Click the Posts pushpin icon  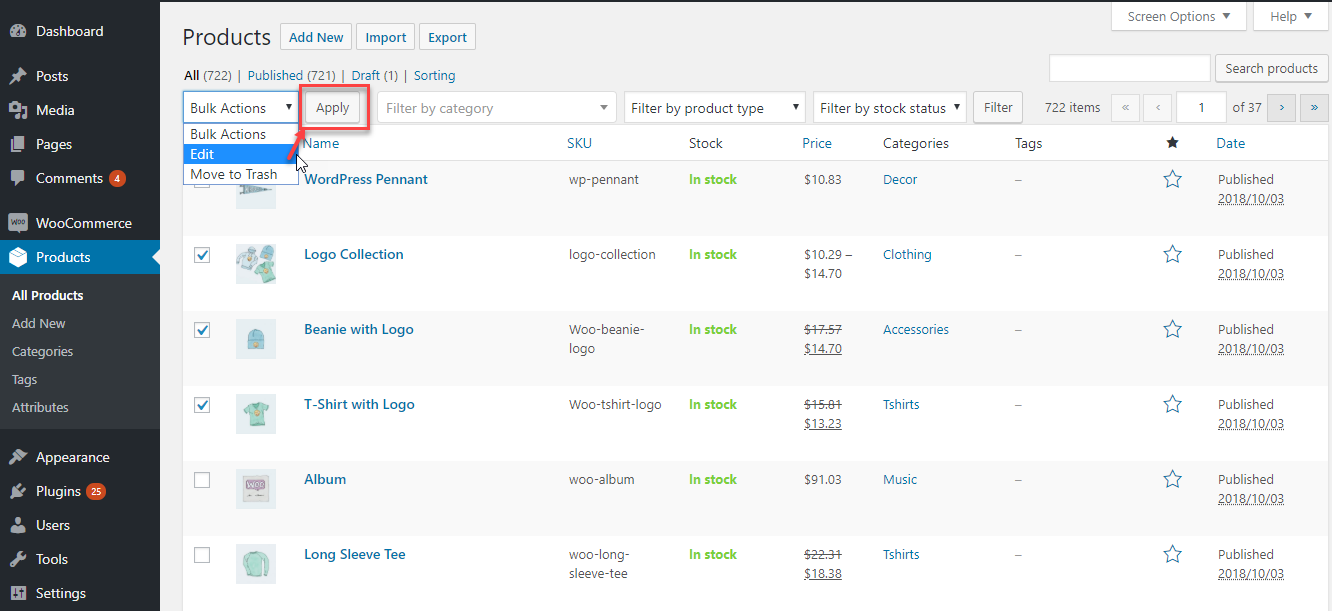coord(18,76)
